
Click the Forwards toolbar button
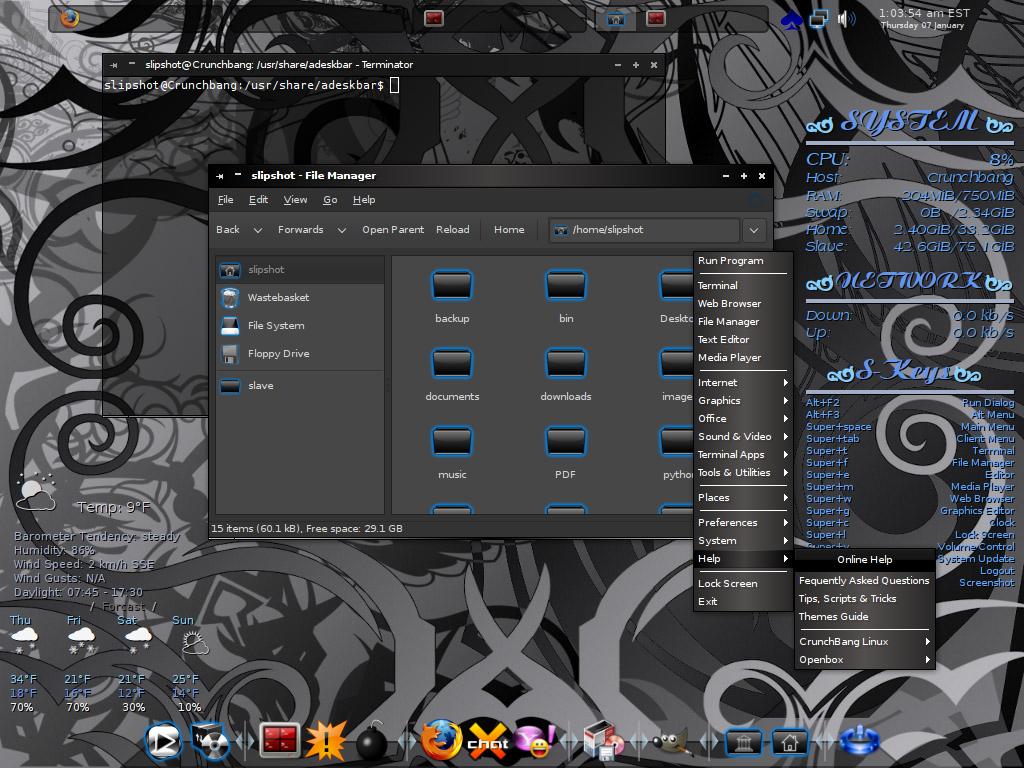point(300,230)
